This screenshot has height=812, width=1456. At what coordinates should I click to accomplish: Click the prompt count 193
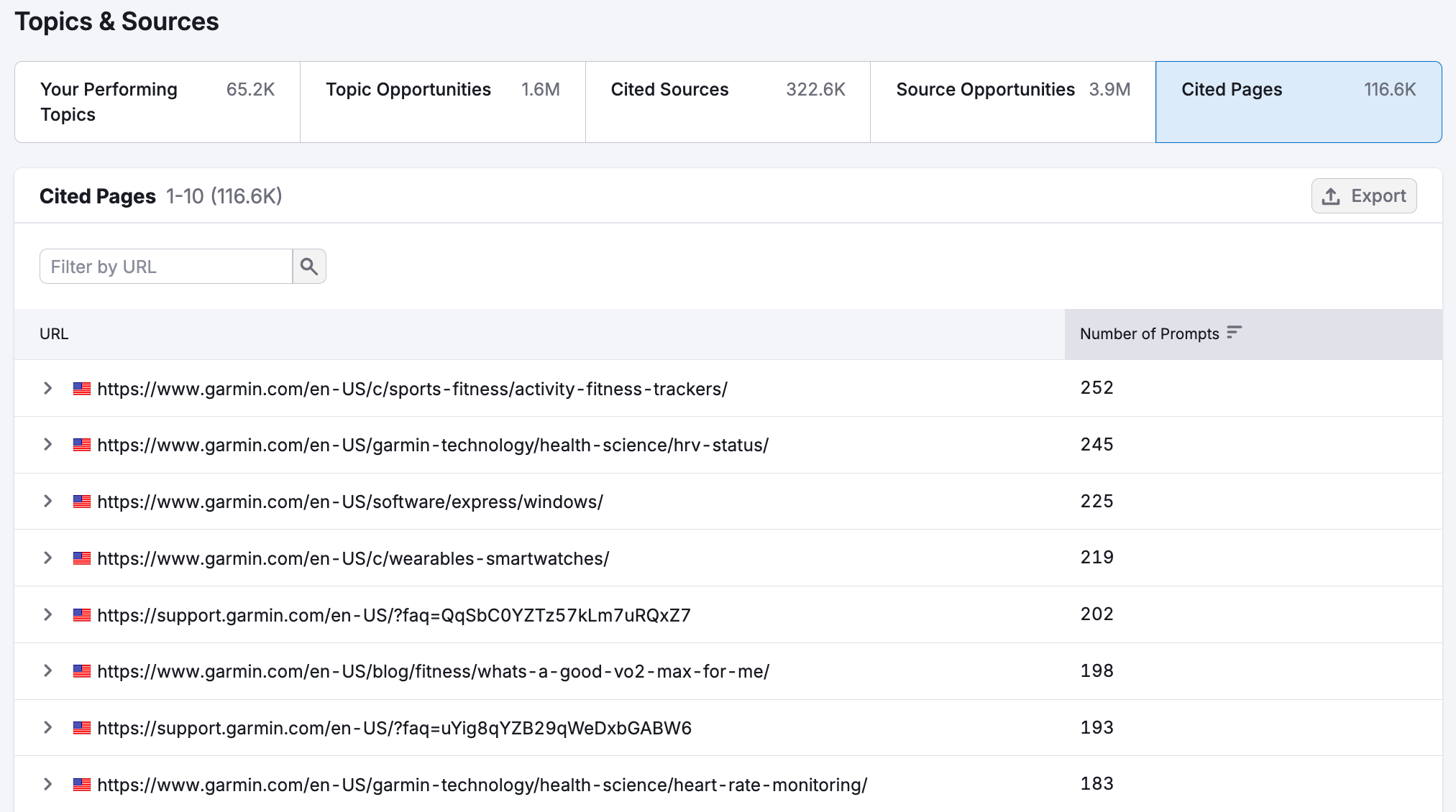tap(1096, 727)
